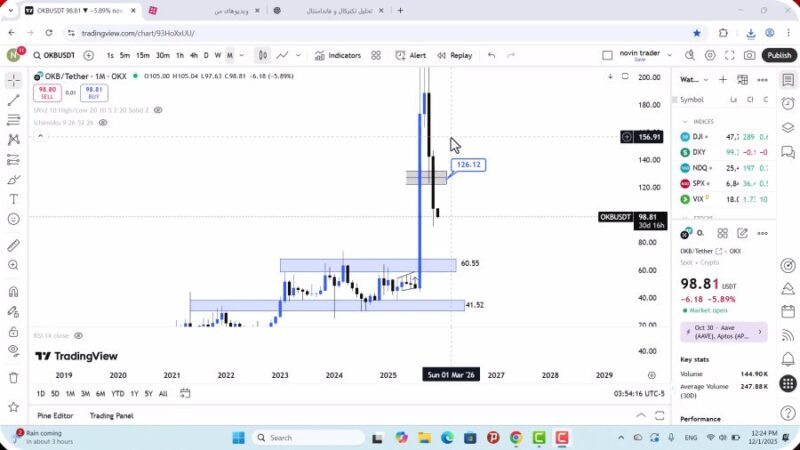Image resolution: width=800 pixels, height=450 pixels.
Task: Start bar Replay mode
Action: (455, 56)
